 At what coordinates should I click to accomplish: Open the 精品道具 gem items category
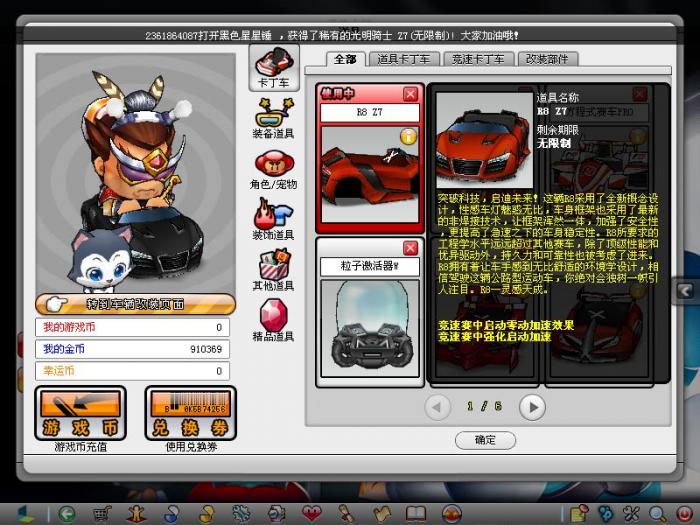click(274, 321)
